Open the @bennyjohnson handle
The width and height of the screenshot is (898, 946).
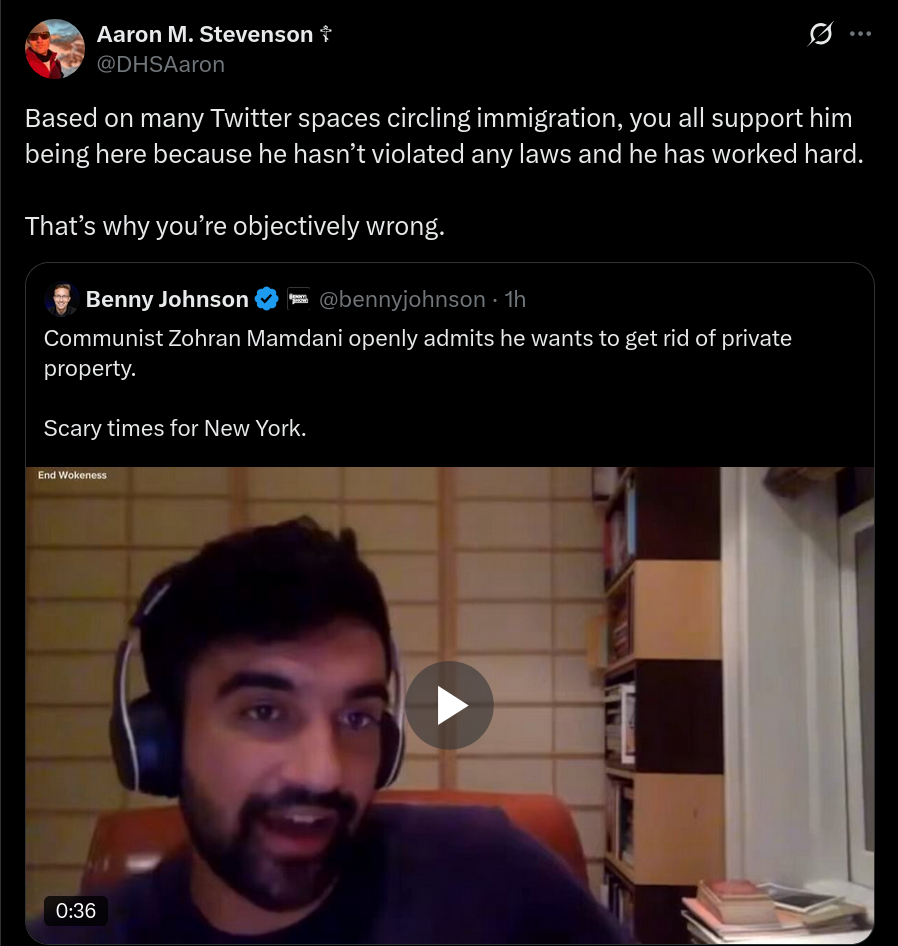point(402,299)
